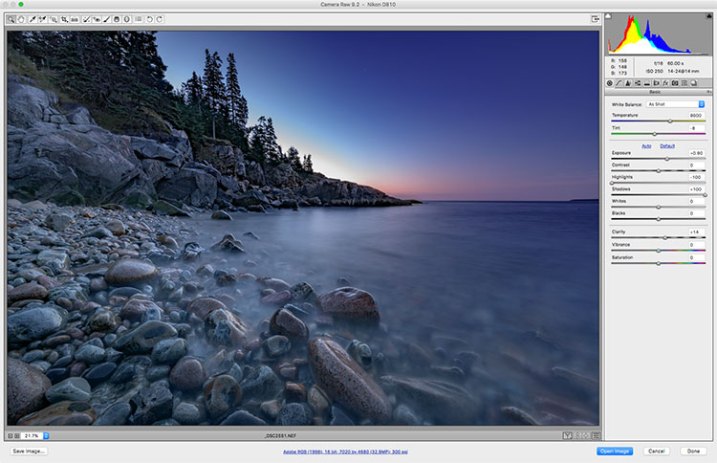Toggle highlight clipping warning on histogram

pyautogui.click(x=709, y=16)
